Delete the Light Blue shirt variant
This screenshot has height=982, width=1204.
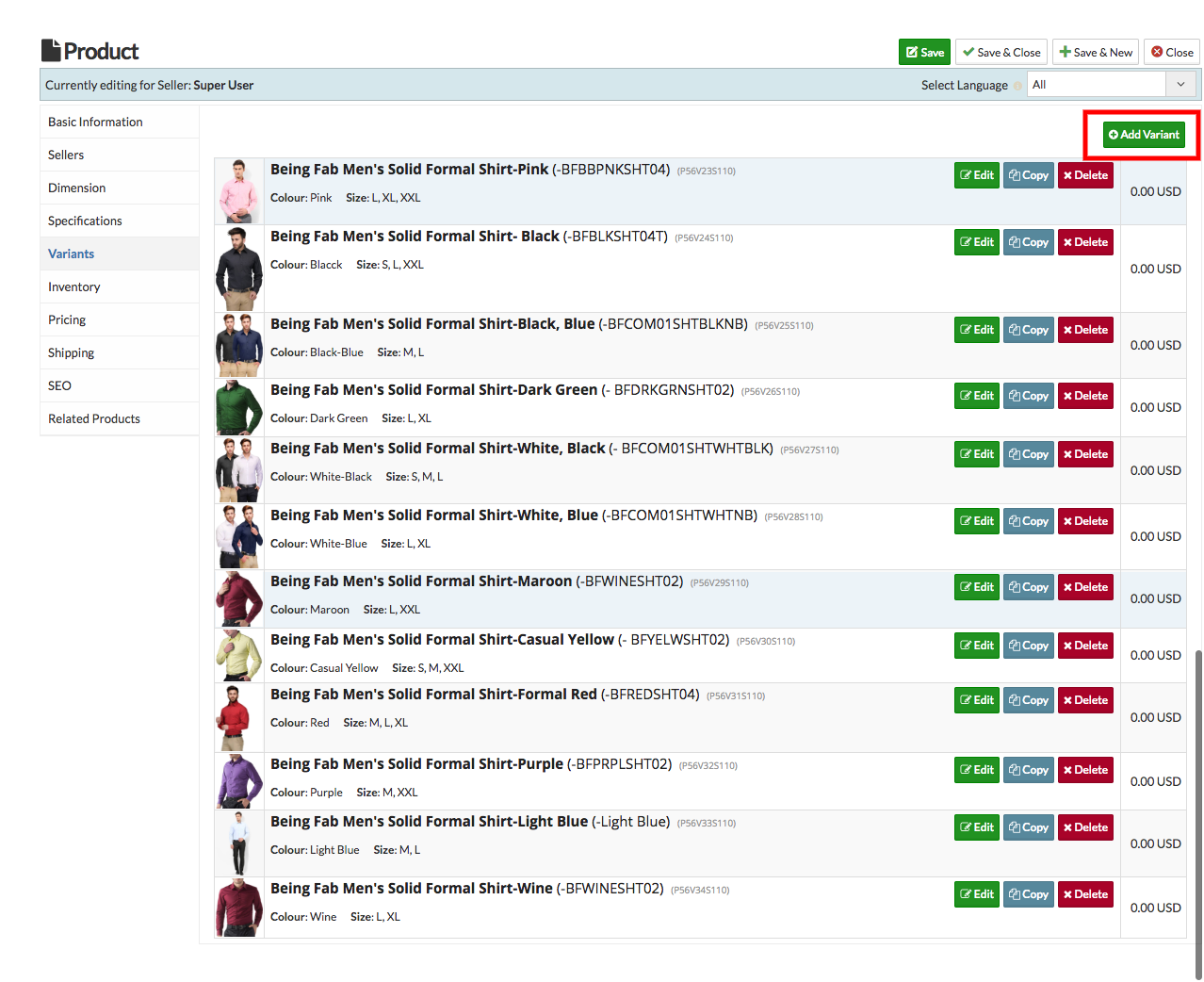pyautogui.click(x=1085, y=827)
